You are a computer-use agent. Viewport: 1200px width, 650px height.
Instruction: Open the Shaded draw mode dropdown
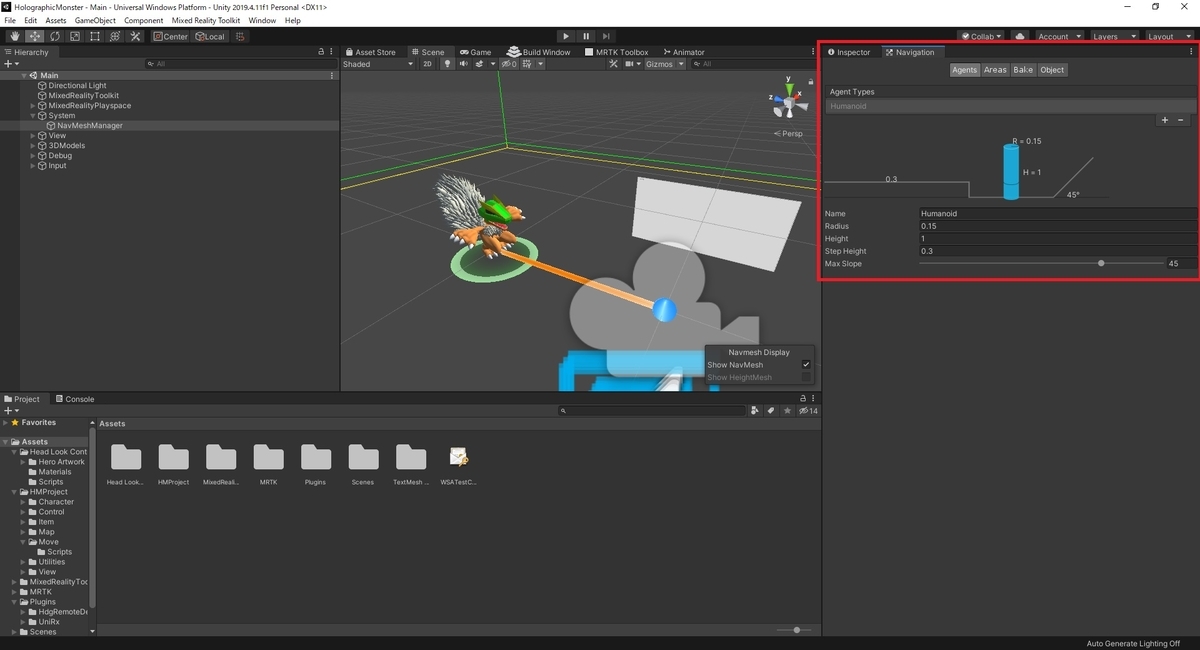tap(378, 64)
